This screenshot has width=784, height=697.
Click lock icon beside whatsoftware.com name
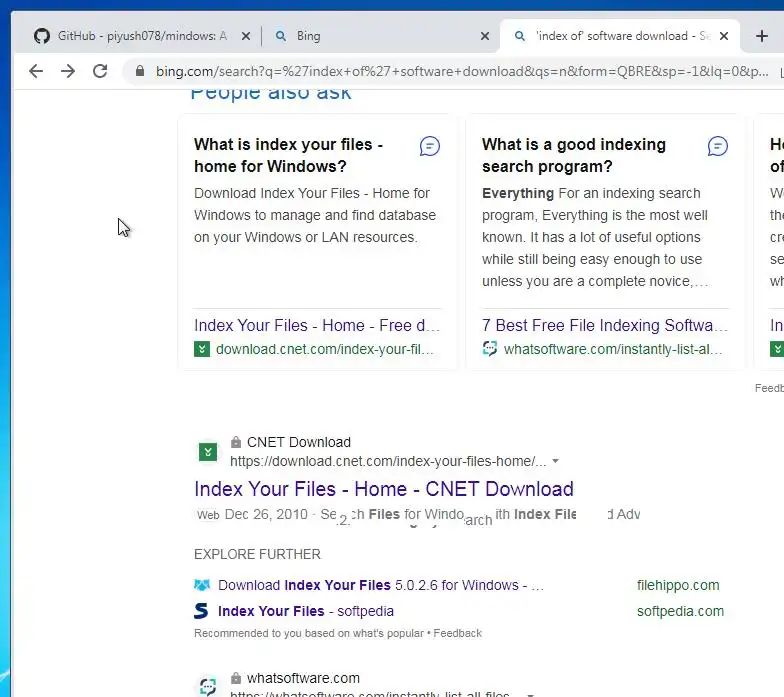(x=236, y=678)
